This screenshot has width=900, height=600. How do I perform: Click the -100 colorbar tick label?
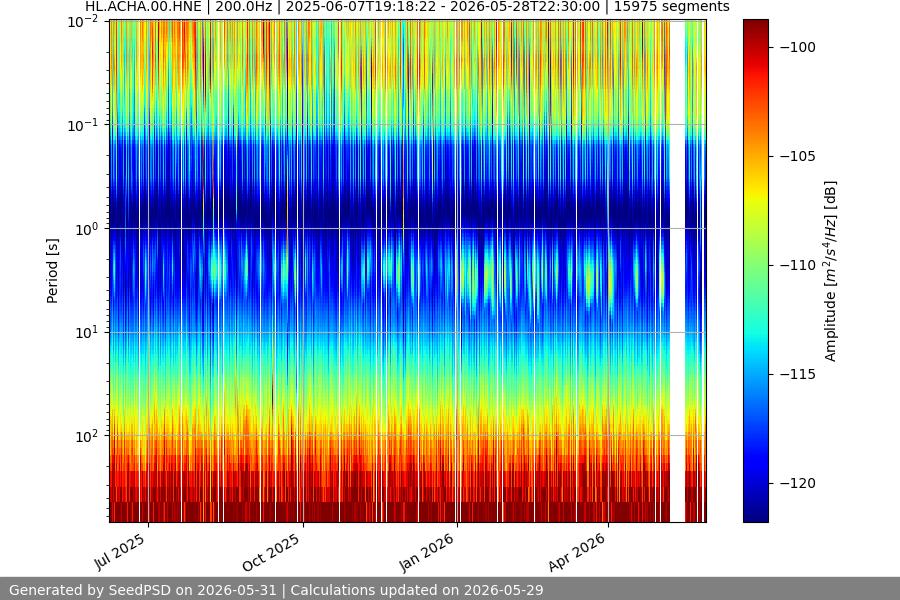coord(798,47)
